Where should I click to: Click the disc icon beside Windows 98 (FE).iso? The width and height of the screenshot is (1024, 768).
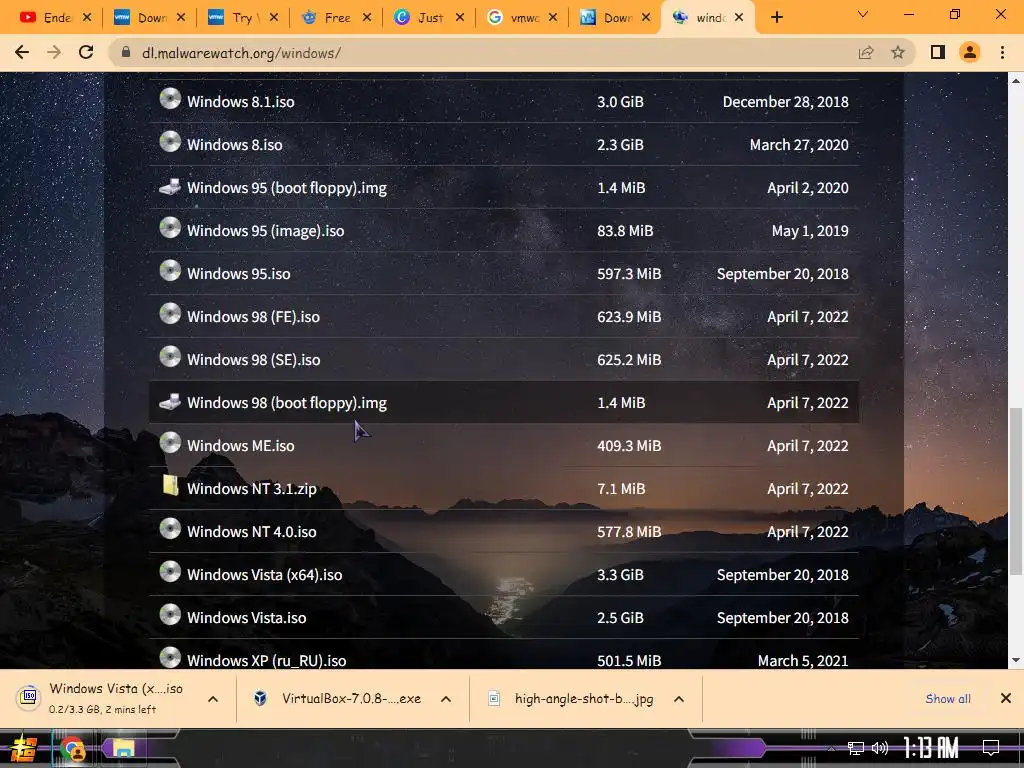pos(170,314)
